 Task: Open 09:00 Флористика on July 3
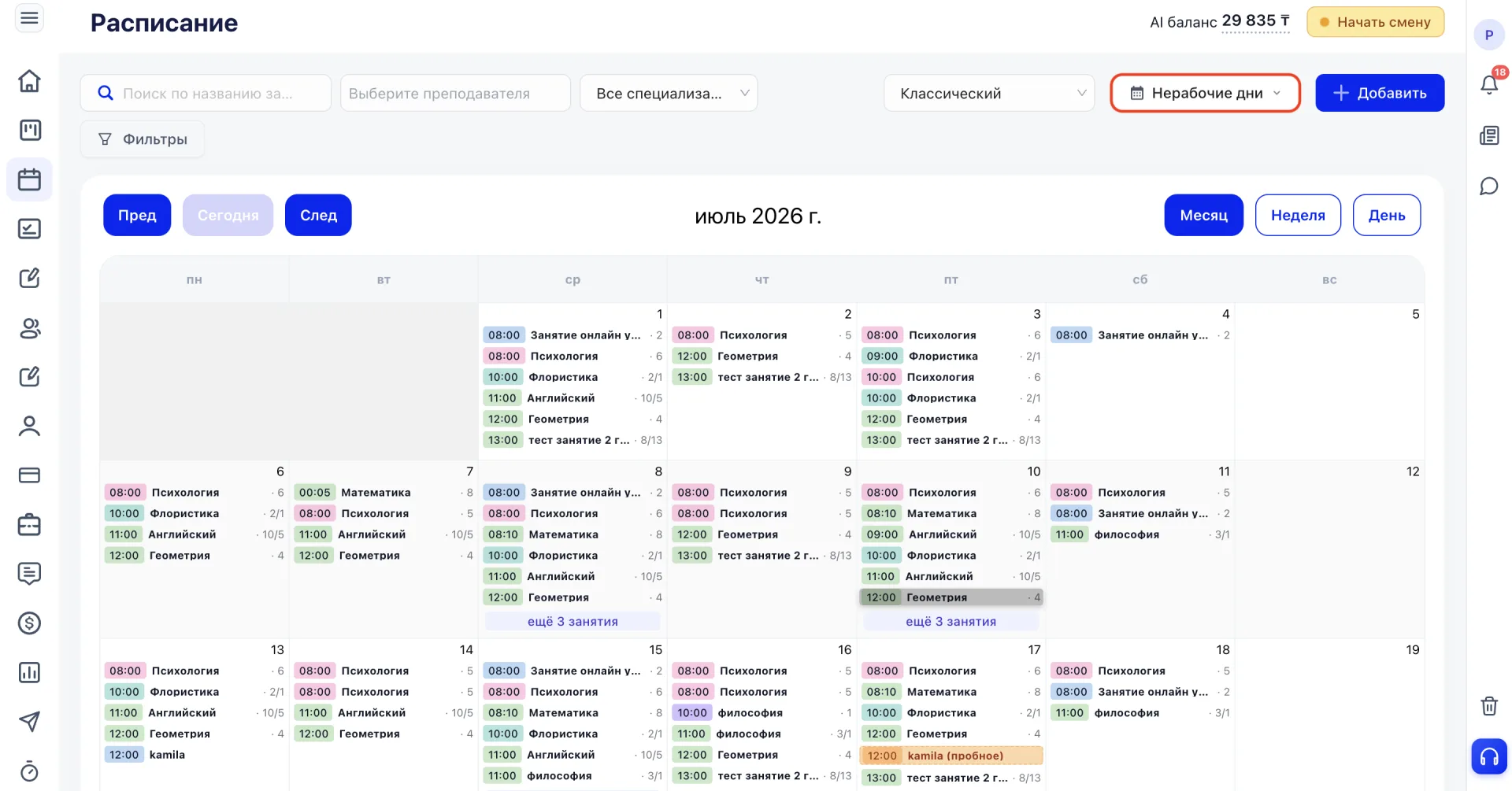tap(951, 356)
